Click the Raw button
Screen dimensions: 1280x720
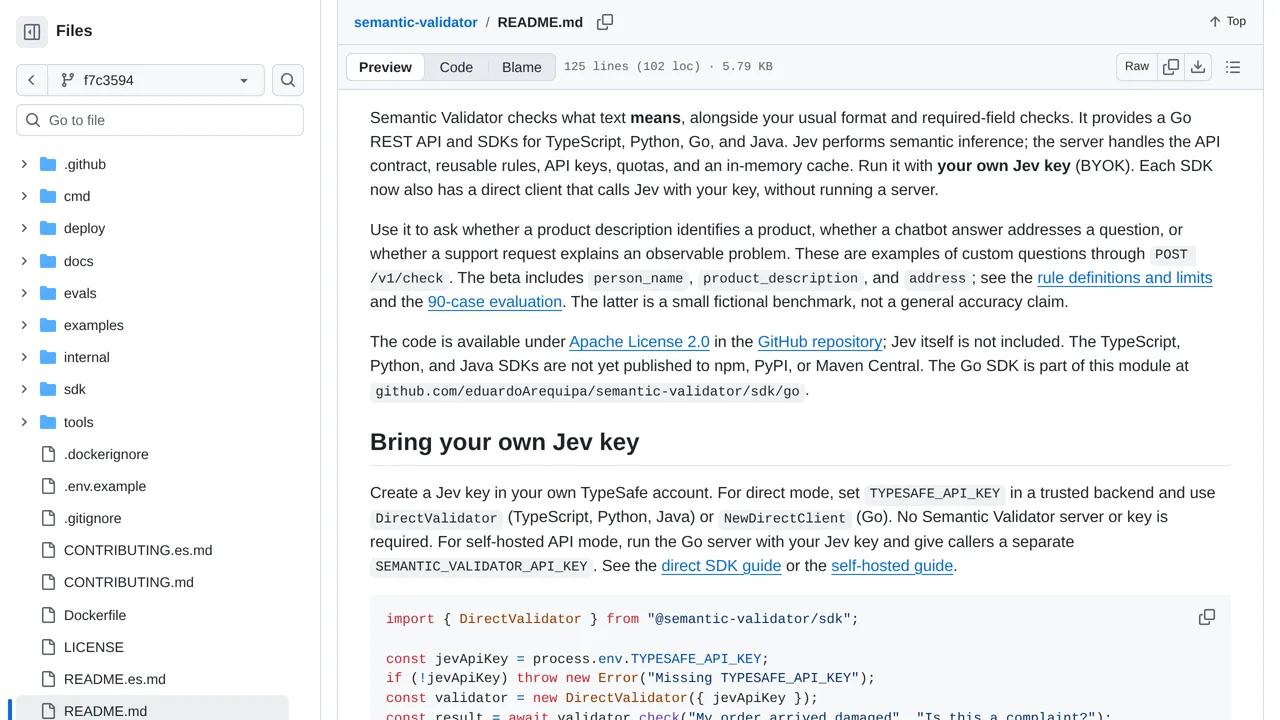click(x=1137, y=67)
